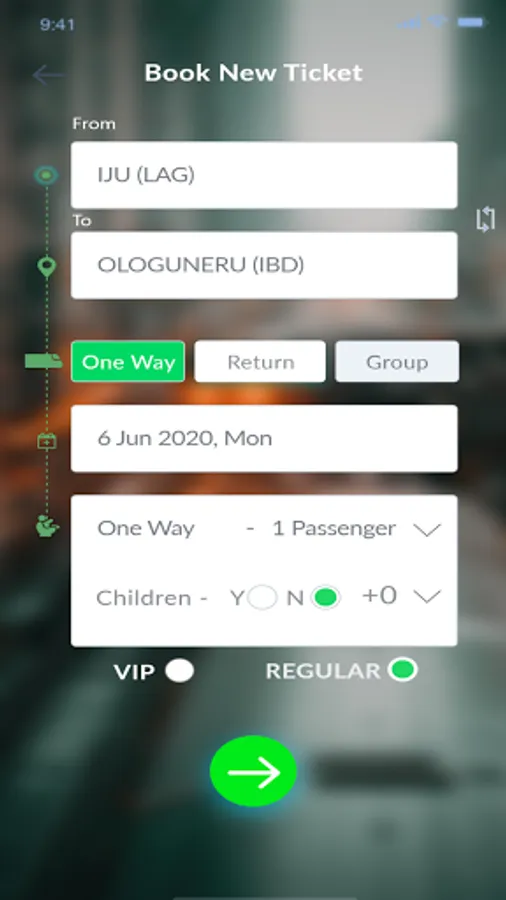This screenshot has height=900, width=506.
Task: Choose the VIP class radio button
Action: pyautogui.click(x=180, y=671)
